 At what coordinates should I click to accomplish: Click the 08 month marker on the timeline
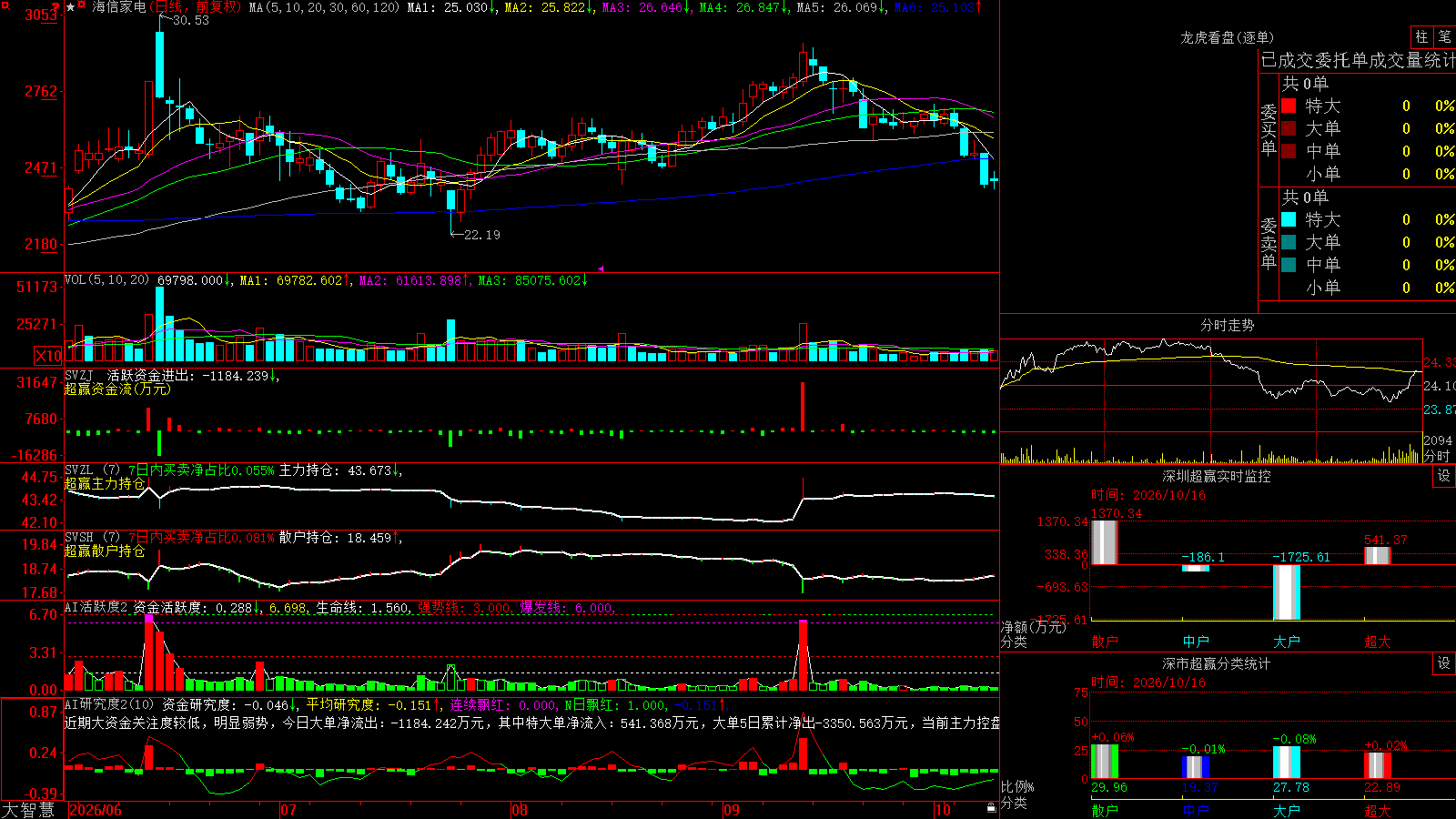click(x=520, y=810)
